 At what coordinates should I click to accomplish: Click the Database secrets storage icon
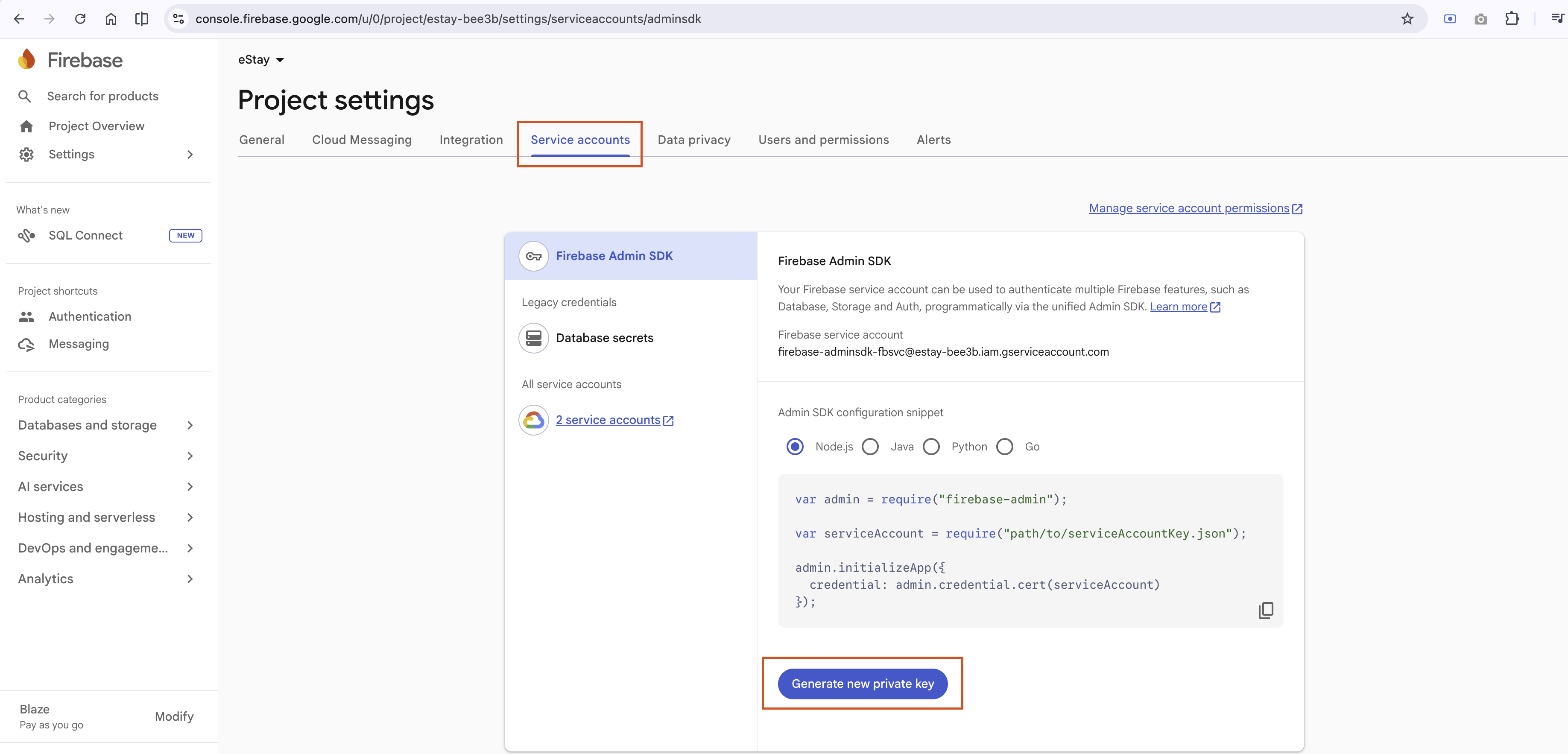[x=534, y=338]
